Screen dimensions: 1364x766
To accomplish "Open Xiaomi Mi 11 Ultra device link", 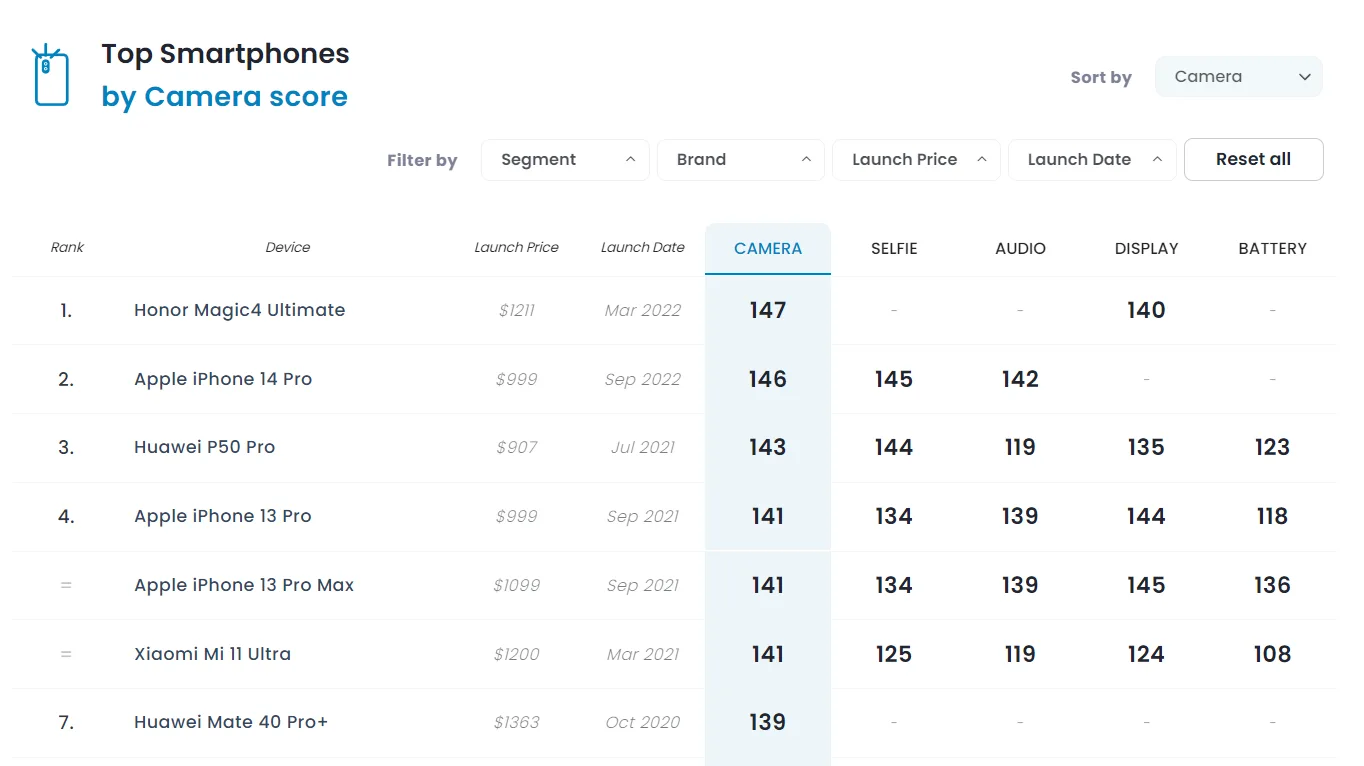I will point(213,654).
